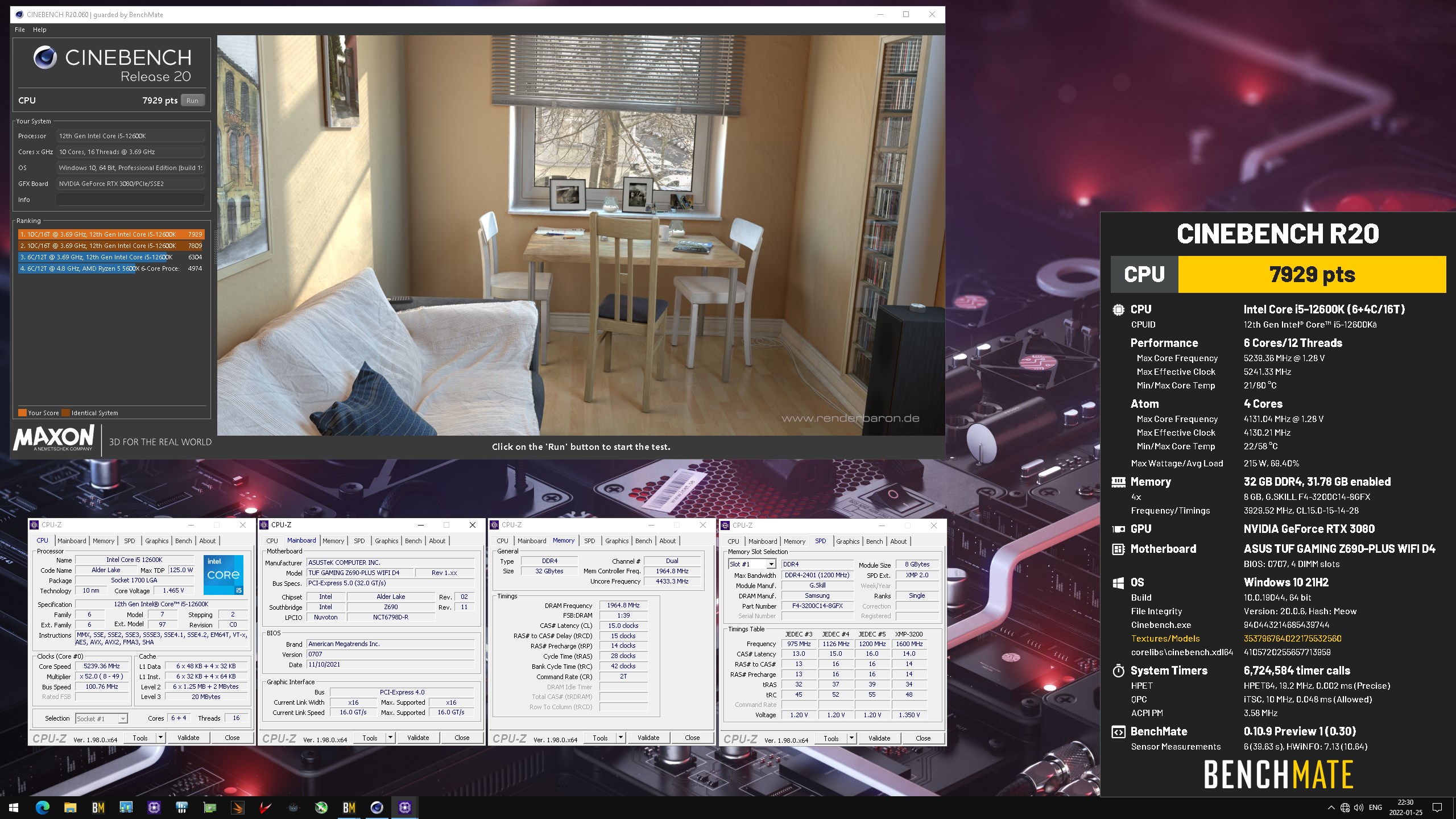Click Close in the CPU-Z SPD window

pyautogui.click(x=923, y=738)
